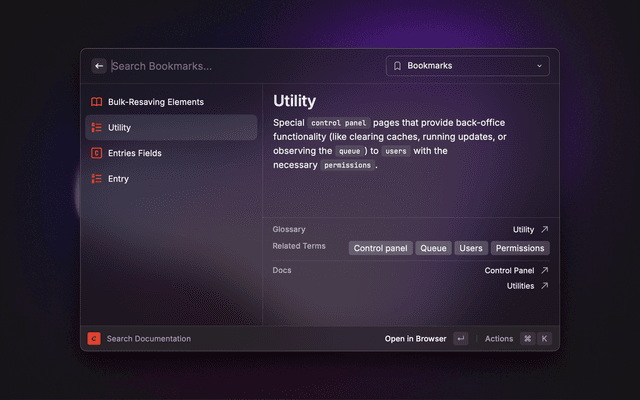Expand the dropdown chevron next to Bookmarks
The width and height of the screenshot is (640, 400).
tap(540, 66)
